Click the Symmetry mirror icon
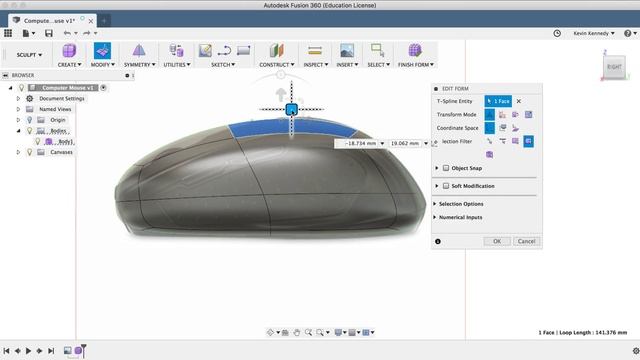The width and height of the screenshot is (640, 360). point(139,51)
